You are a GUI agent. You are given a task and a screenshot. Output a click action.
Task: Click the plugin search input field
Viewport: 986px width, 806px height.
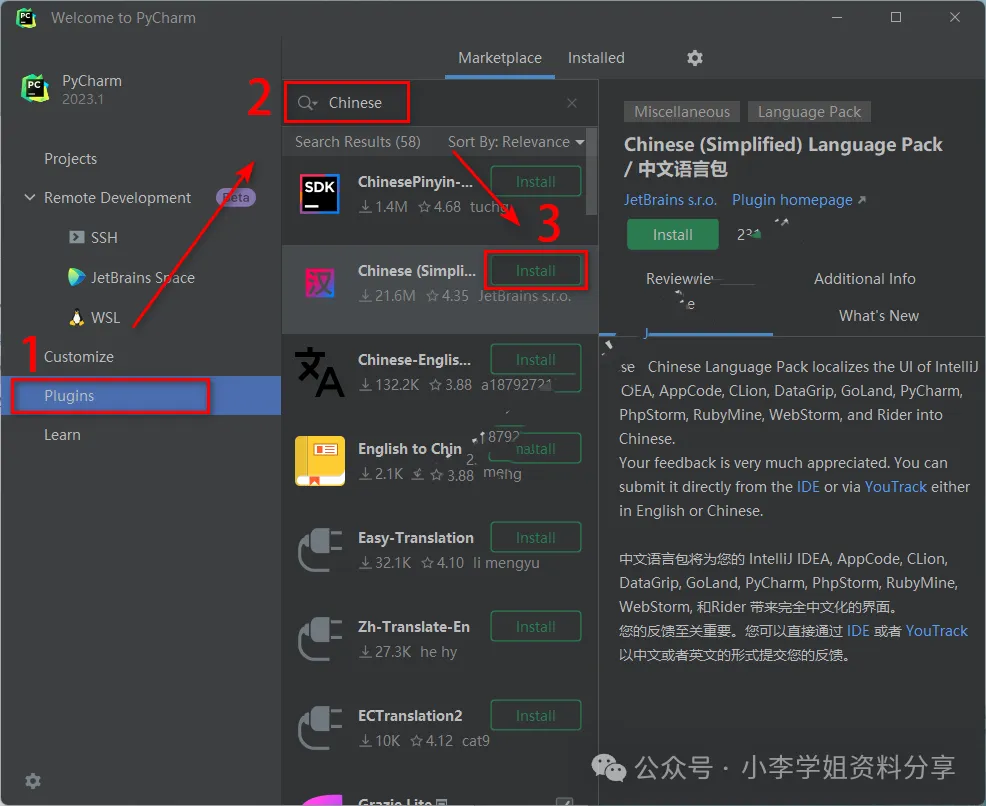point(440,102)
